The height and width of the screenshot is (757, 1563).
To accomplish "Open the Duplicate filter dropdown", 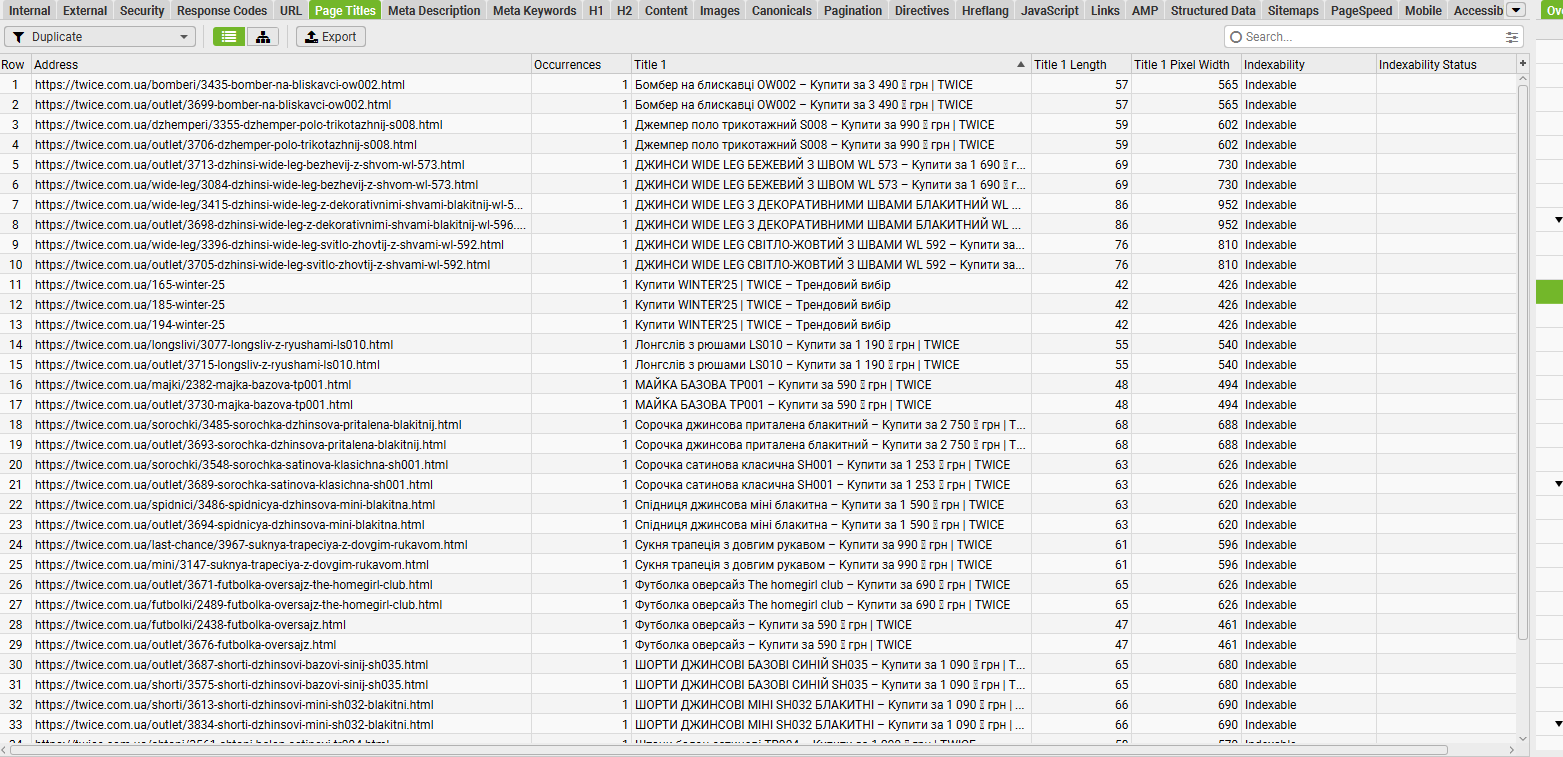I will (100, 37).
